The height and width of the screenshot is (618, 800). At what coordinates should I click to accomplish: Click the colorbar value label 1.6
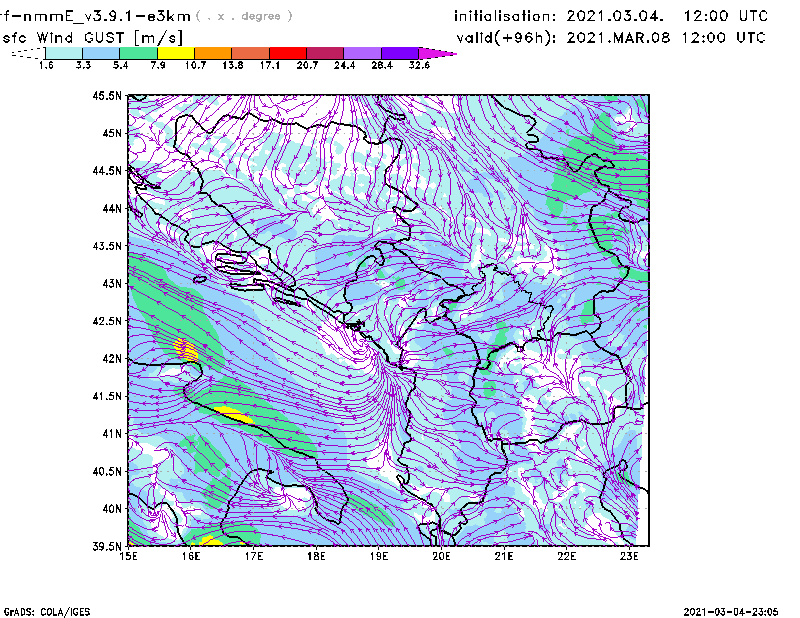click(46, 65)
